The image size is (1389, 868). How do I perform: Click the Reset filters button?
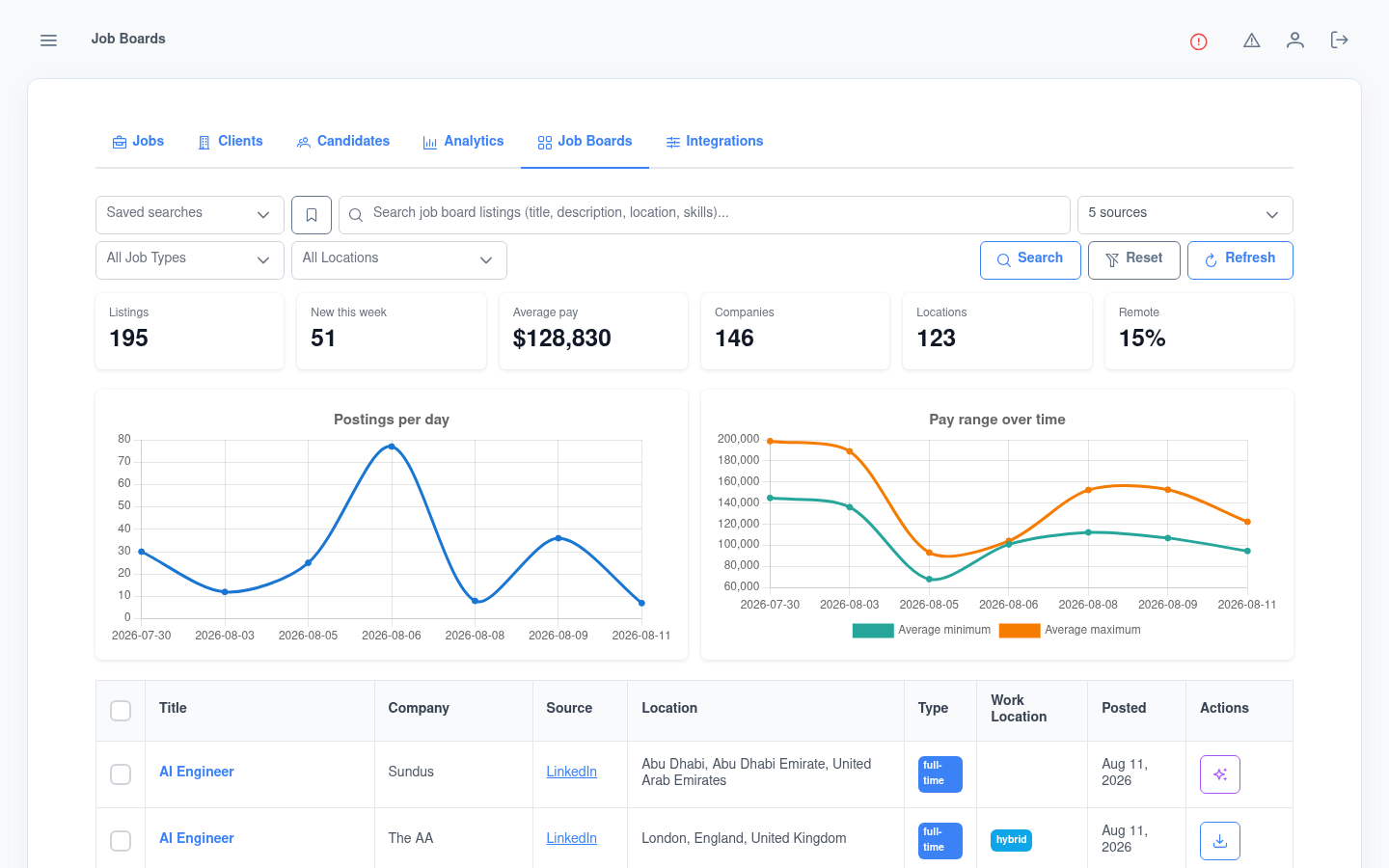(1134, 260)
